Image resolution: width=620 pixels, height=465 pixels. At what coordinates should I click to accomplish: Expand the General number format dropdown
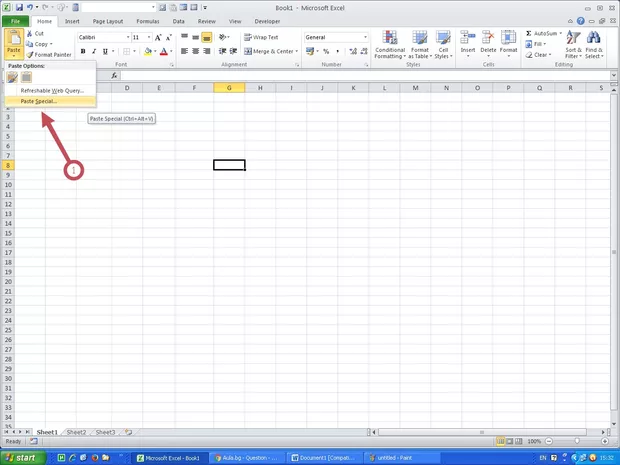click(365, 37)
